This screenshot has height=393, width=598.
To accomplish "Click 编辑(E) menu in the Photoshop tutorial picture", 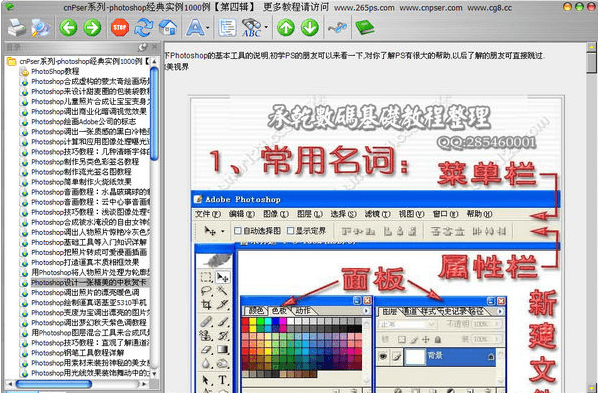I will tap(242, 214).
